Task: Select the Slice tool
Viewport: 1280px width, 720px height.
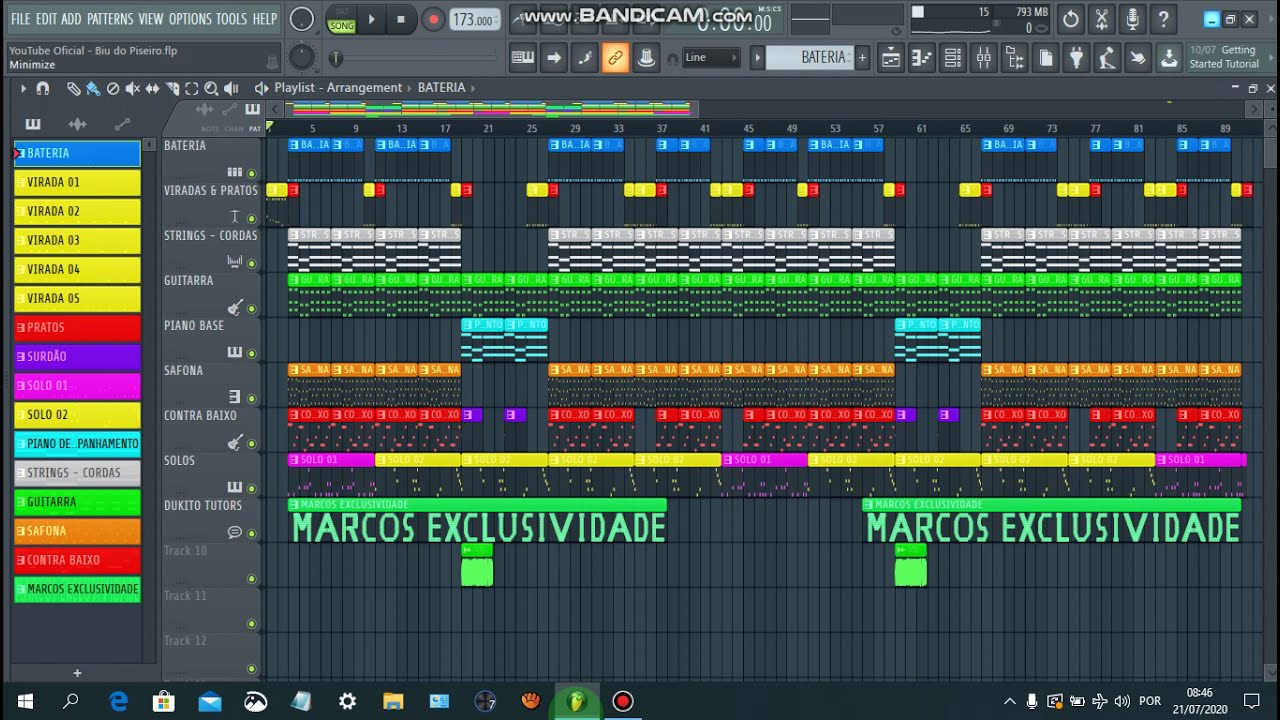Action: click(173, 88)
